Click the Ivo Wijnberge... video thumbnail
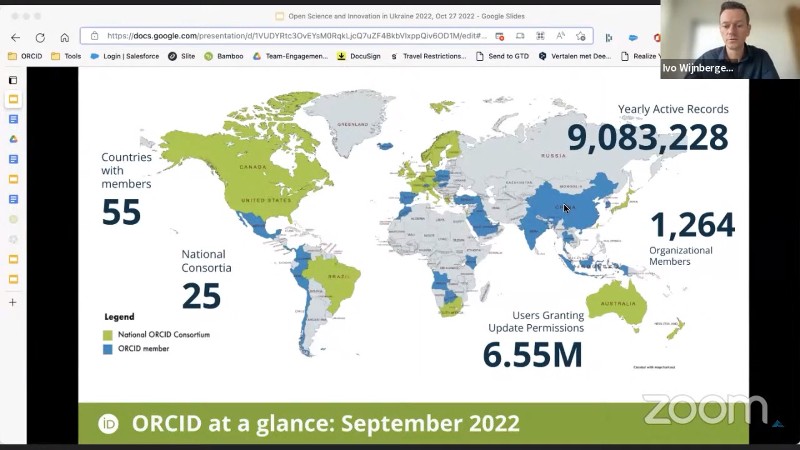Viewport: 800px width, 450px height. 729,39
